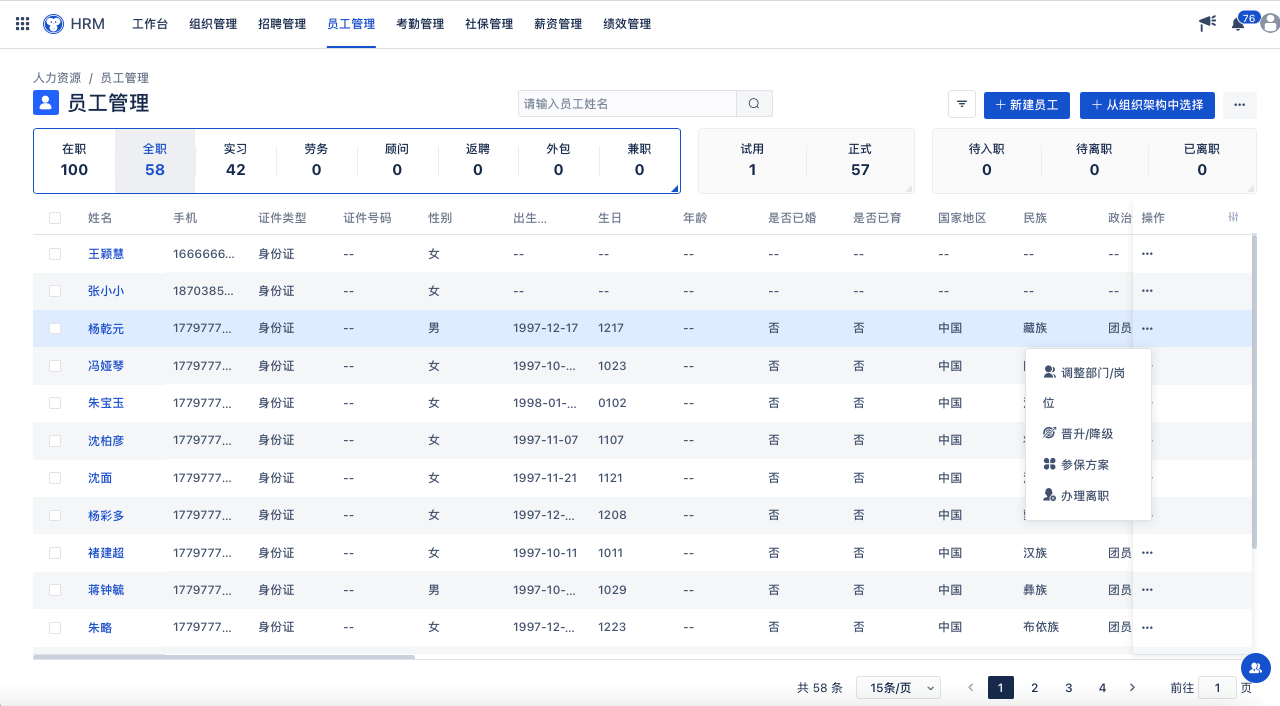This screenshot has width=1280, height=706.
Task: Tick the checkbox for 张小小
Action: 55,291
